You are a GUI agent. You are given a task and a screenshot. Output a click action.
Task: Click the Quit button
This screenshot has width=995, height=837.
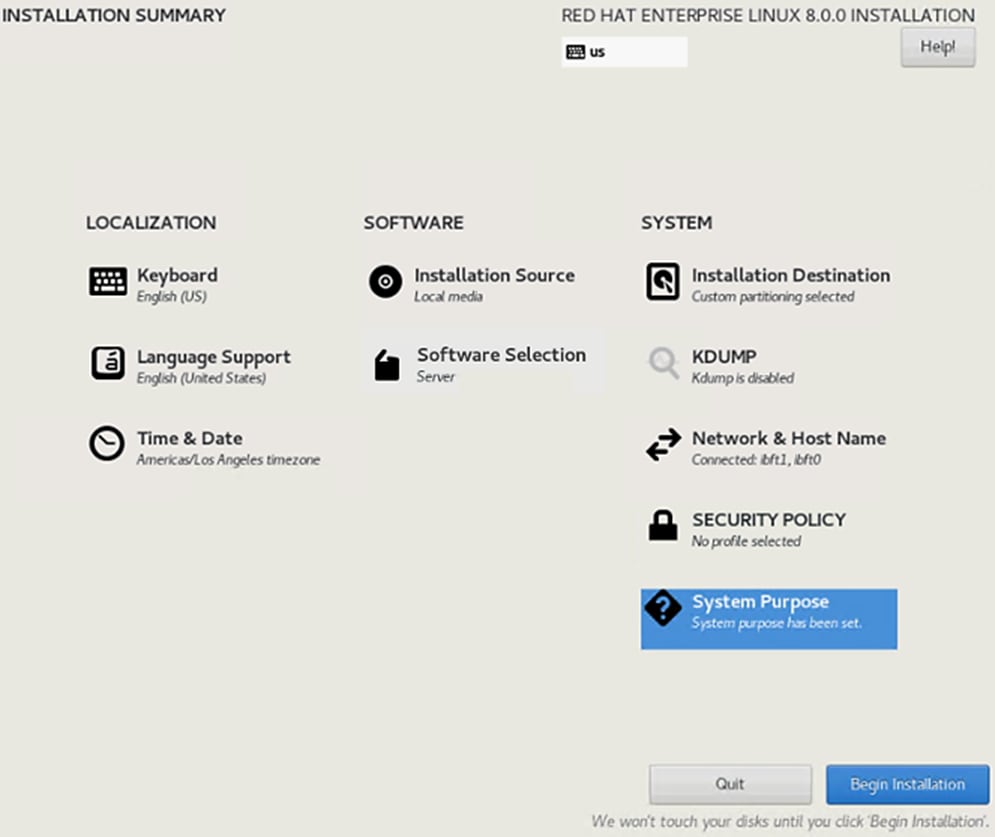click(730, 784)
